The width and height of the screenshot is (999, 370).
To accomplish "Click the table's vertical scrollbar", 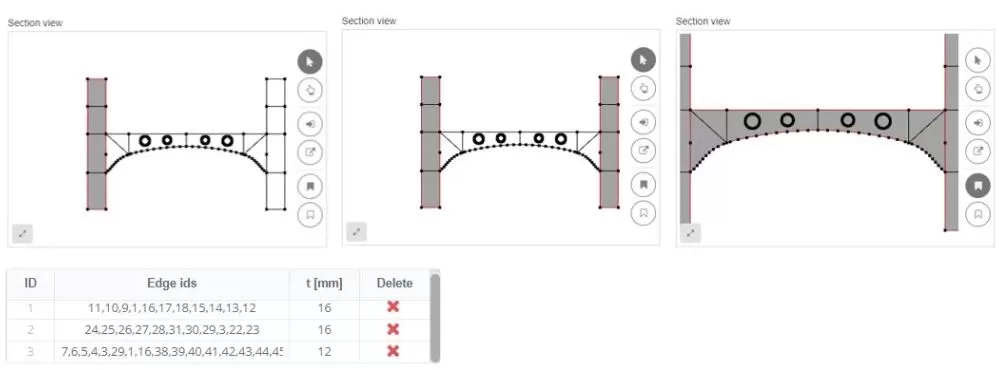I will (x=435, y=317).
